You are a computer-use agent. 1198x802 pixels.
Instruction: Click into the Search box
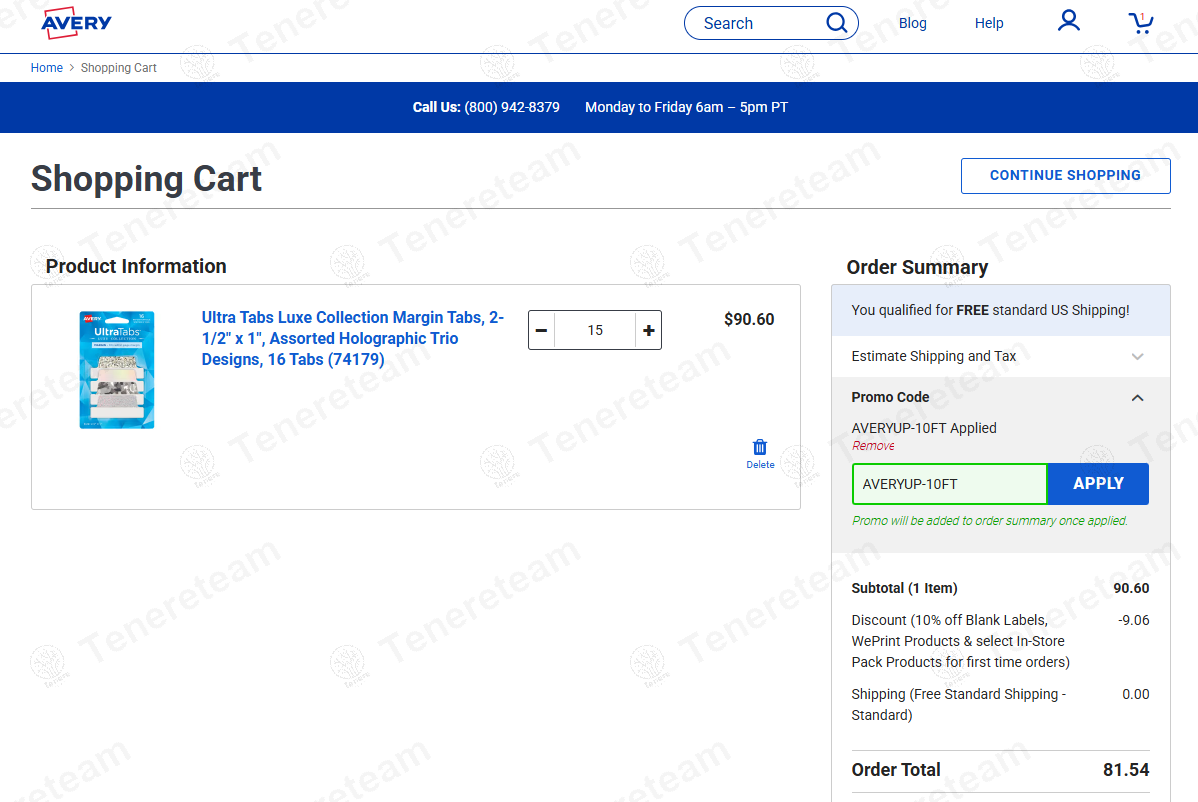755,23
